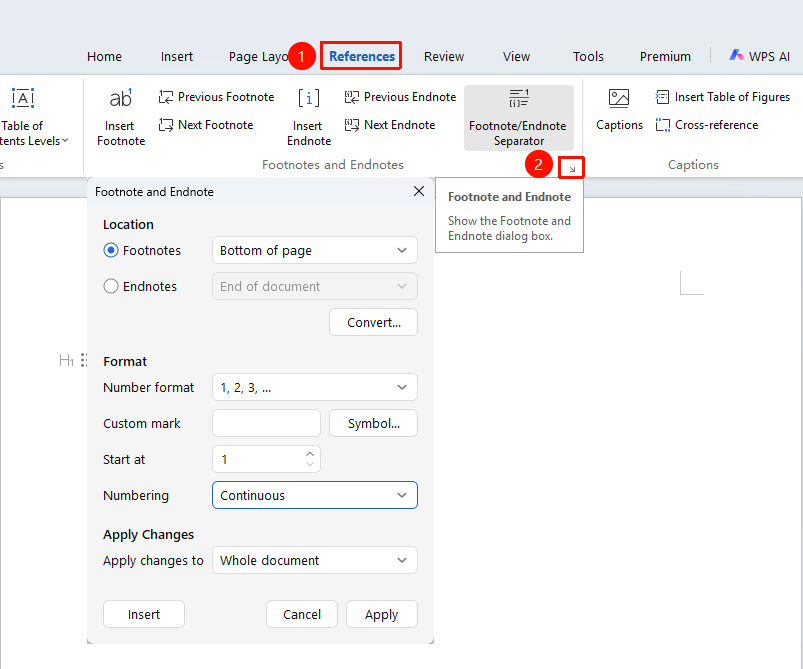Click the Insert Endnote icon
Image resolution: width=803 pixels, height=669 pixels.
[309, 98]
